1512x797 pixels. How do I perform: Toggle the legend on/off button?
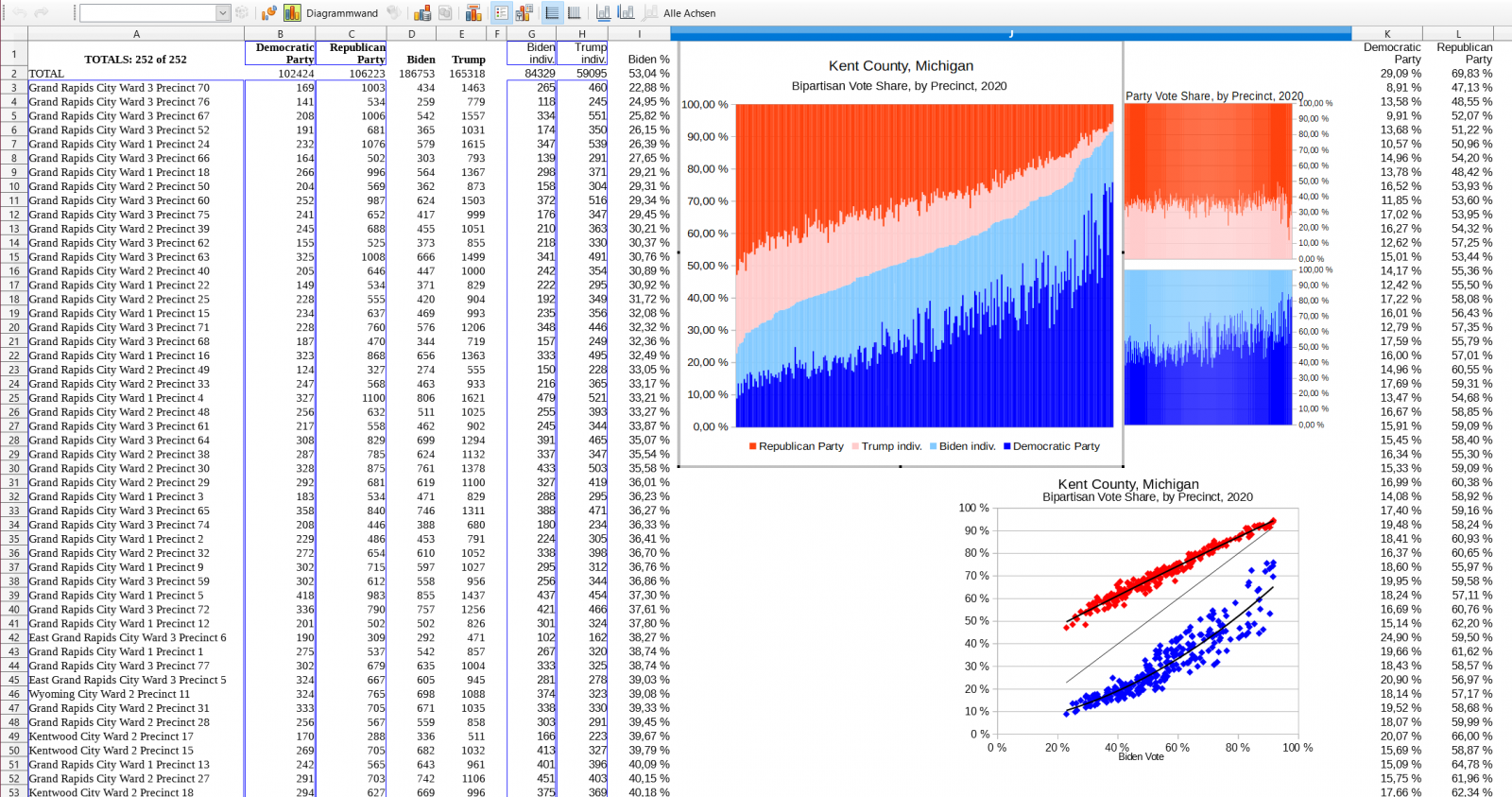point(501,13)
